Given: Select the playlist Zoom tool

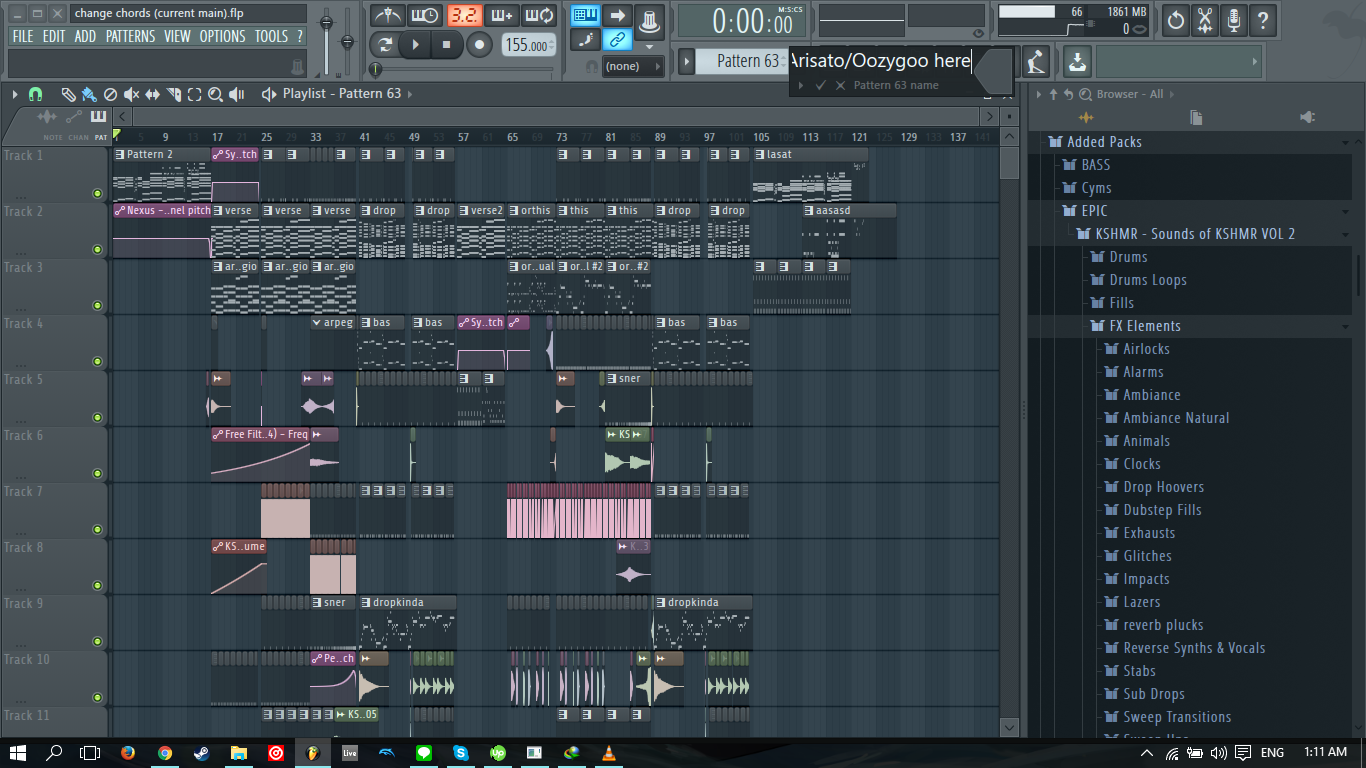Looking at the screenshot, I should click(215, 94).
